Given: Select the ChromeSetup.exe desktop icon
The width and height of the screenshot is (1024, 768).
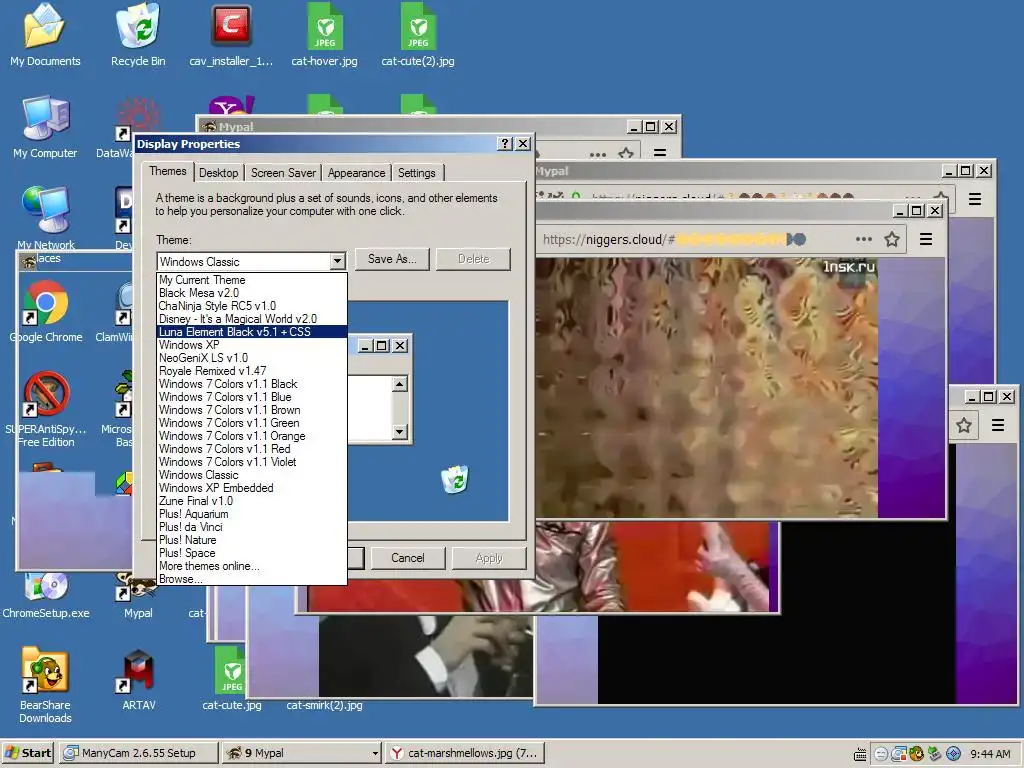Looking at the screenshot, I should click(x=46, y=596).
